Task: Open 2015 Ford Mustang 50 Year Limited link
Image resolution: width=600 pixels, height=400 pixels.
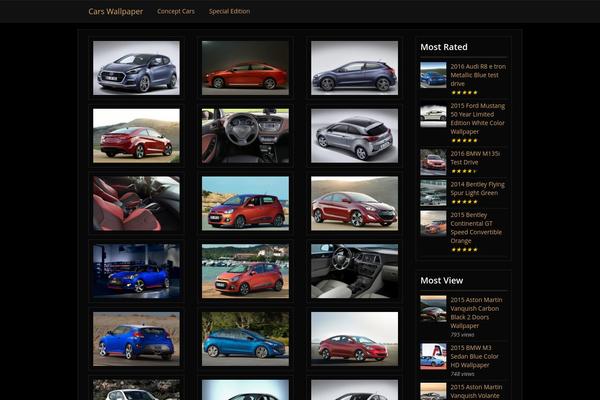Action: (x=478, y=118)
